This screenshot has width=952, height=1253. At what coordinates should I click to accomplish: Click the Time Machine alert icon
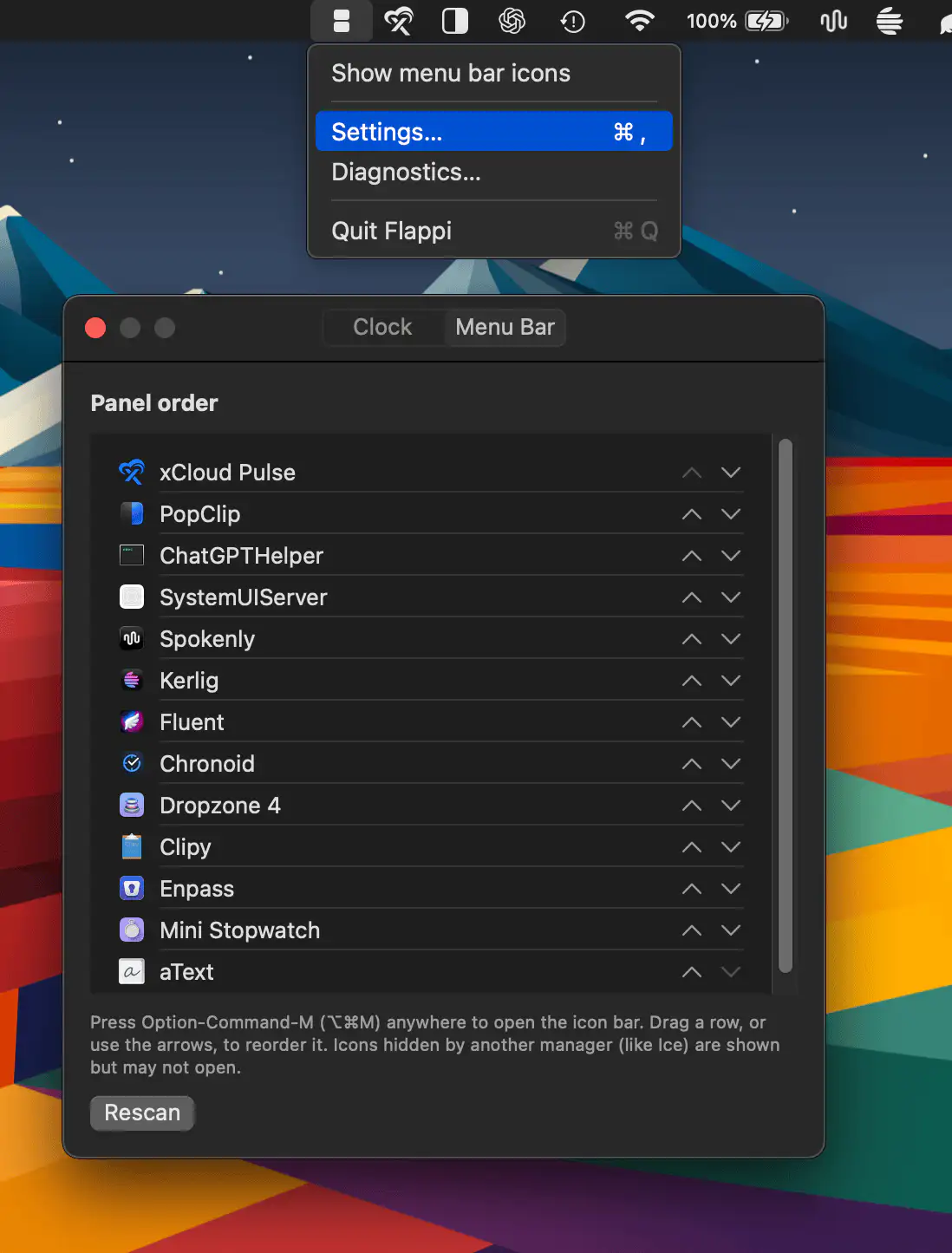(572, 21)
